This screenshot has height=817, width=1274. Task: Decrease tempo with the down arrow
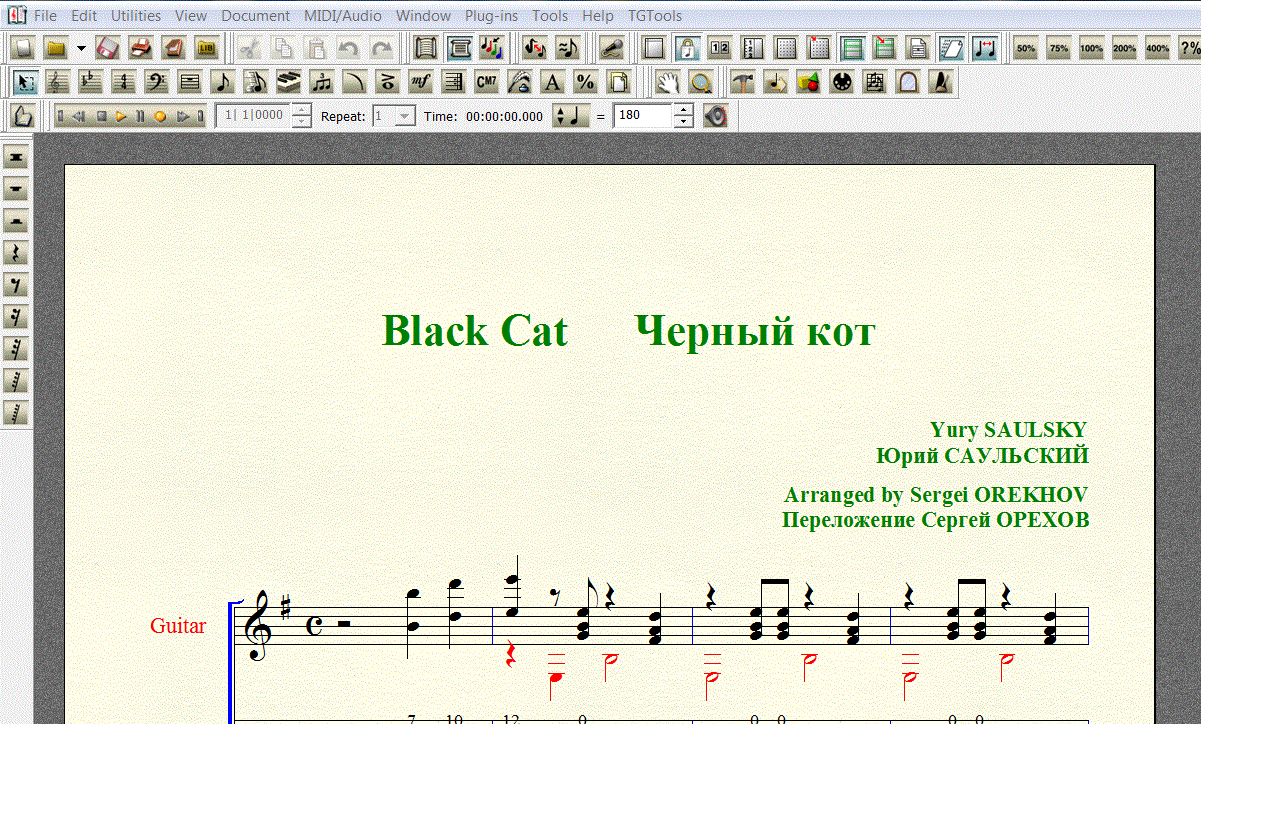coord(683,122)
